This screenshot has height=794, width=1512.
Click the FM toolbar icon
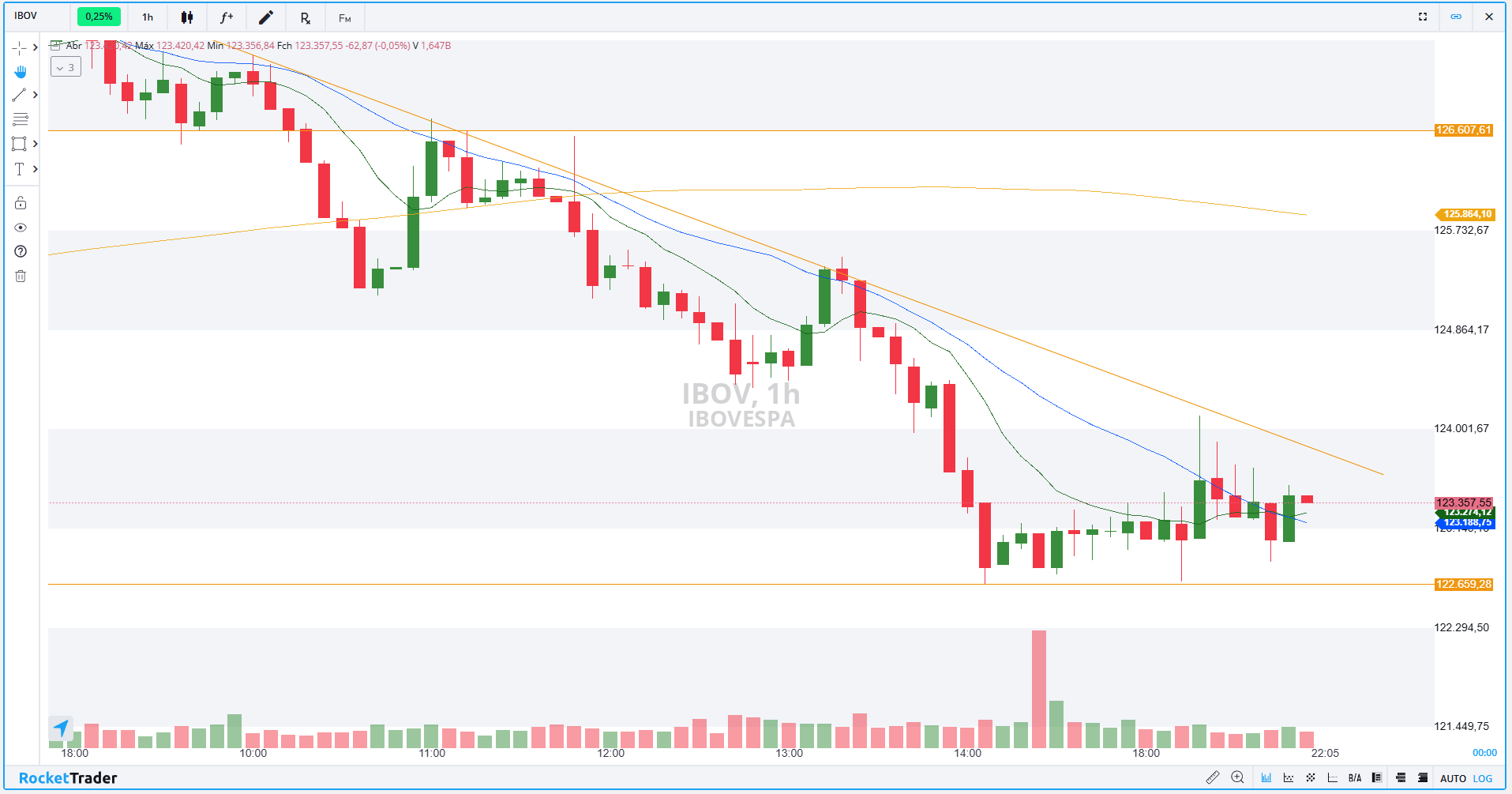tap(345, 17)
